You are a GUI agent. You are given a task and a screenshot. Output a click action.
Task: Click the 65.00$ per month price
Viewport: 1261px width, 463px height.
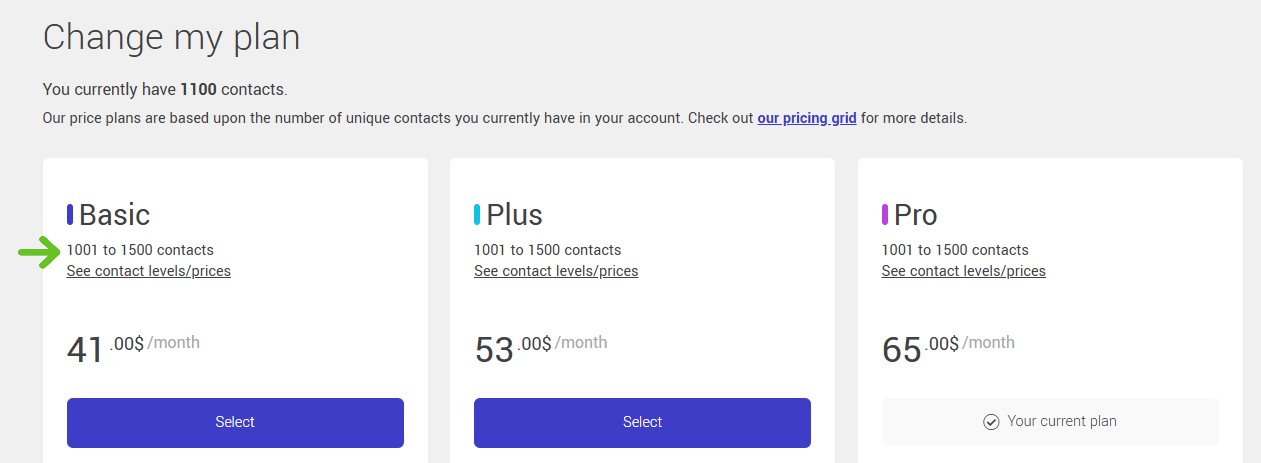point(947,347)
